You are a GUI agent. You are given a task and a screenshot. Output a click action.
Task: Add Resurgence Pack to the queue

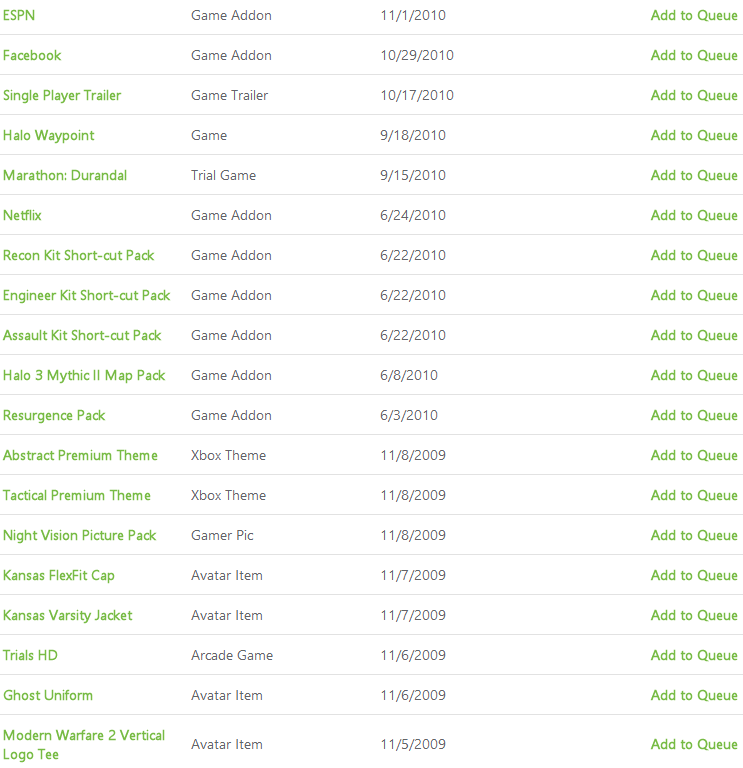[x=694, y=416]
